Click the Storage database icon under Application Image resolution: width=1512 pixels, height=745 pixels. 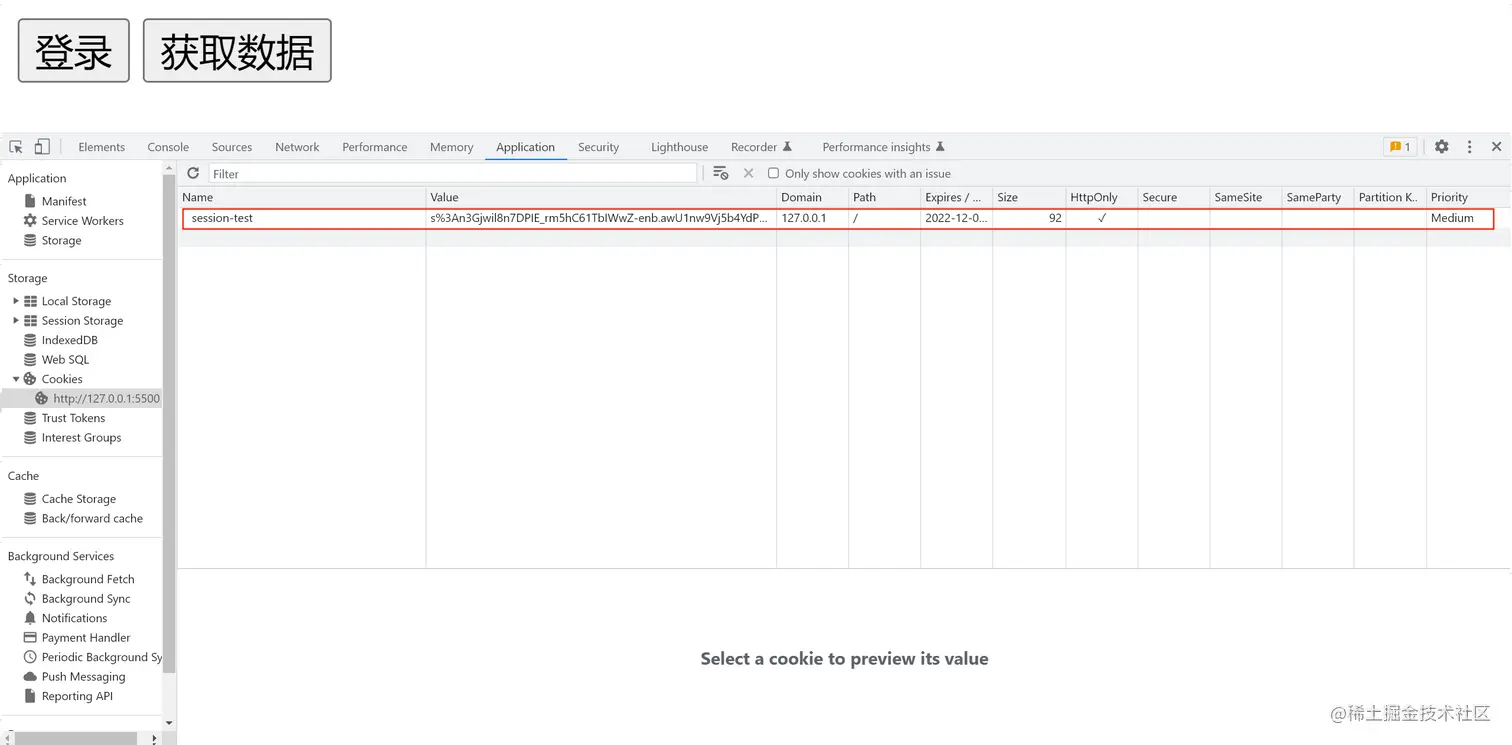pos(30,241)
